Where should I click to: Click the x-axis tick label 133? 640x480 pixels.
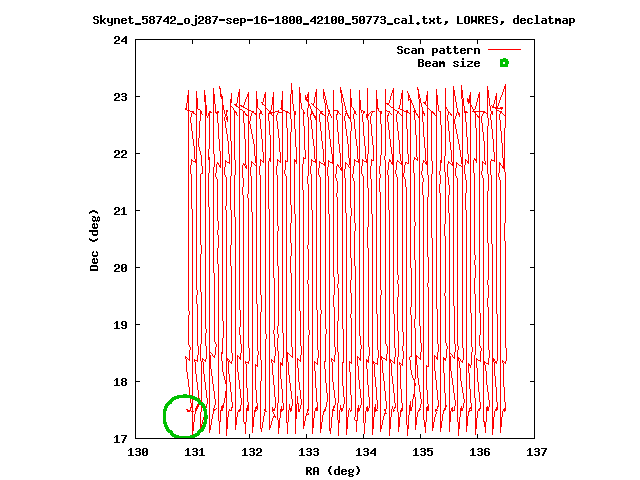tap(308, 453)
